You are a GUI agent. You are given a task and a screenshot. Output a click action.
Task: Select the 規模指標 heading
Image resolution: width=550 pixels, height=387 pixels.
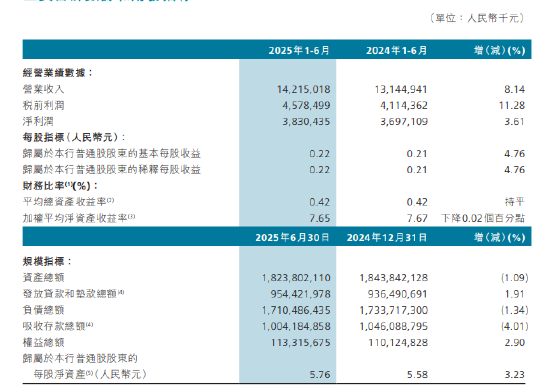(47, 261)
